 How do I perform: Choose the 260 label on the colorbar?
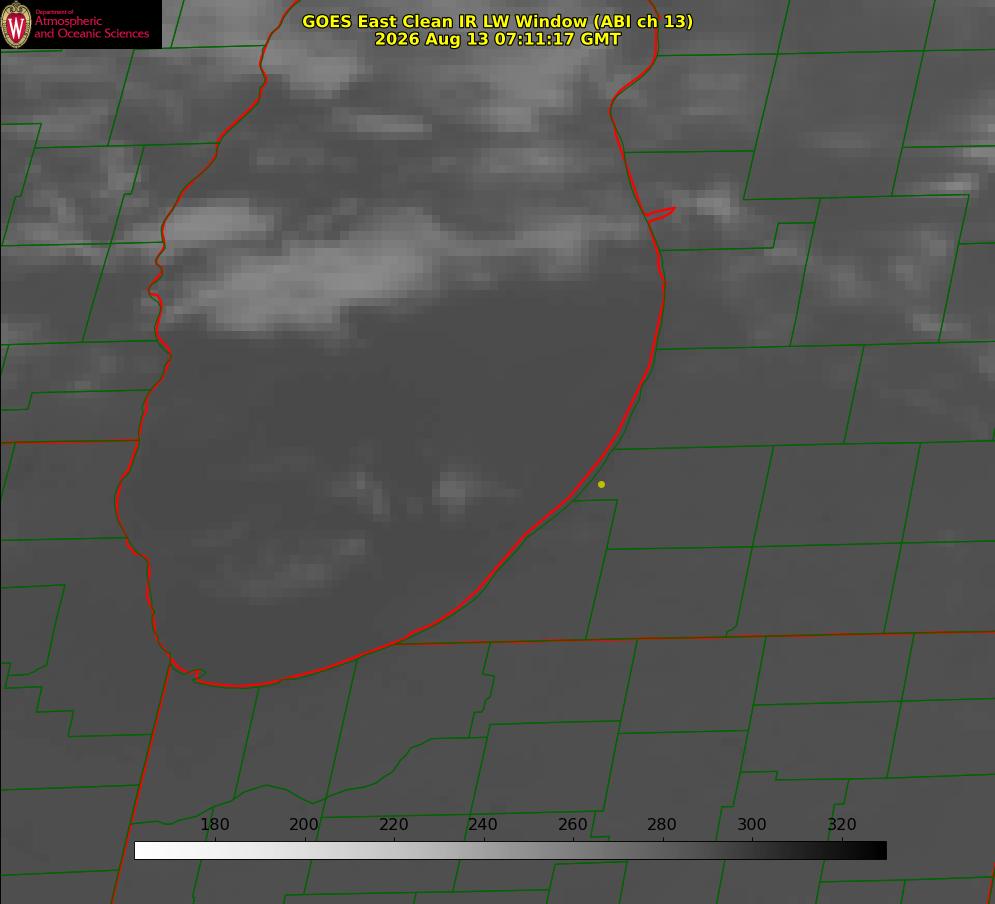(572, 824)
